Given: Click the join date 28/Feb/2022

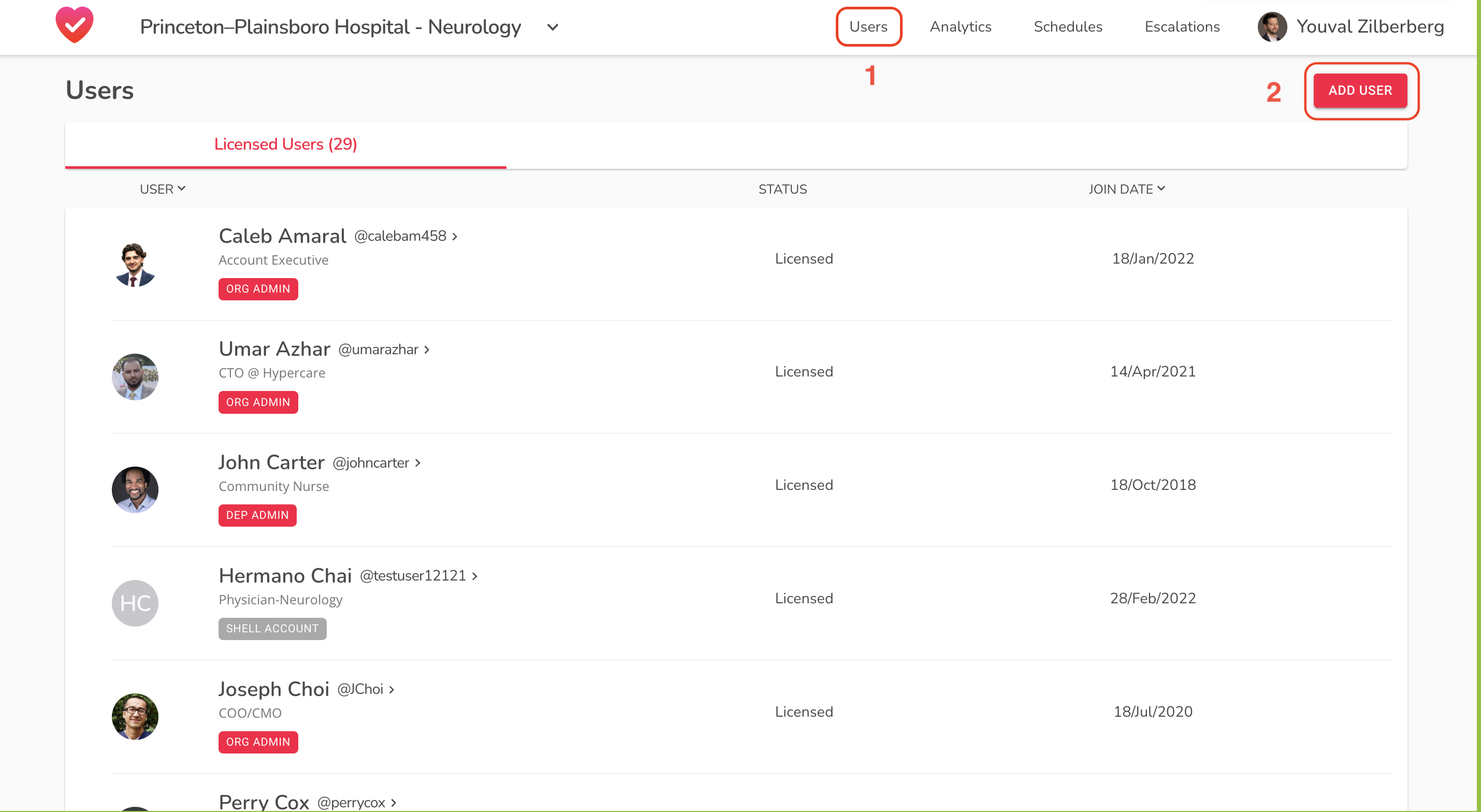Looking at the screenshot, I should tap(1153, 598).
